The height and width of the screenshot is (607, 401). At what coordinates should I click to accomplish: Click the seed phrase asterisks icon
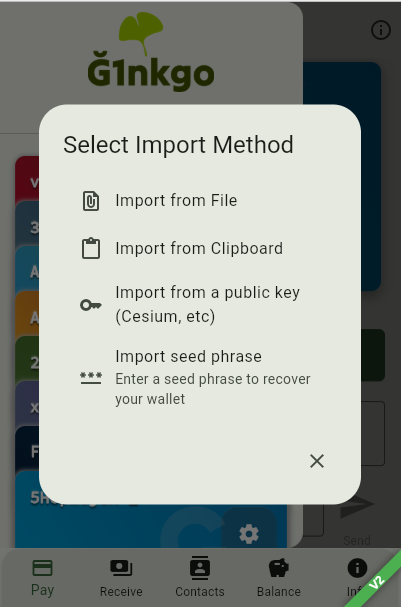(91, 377)
